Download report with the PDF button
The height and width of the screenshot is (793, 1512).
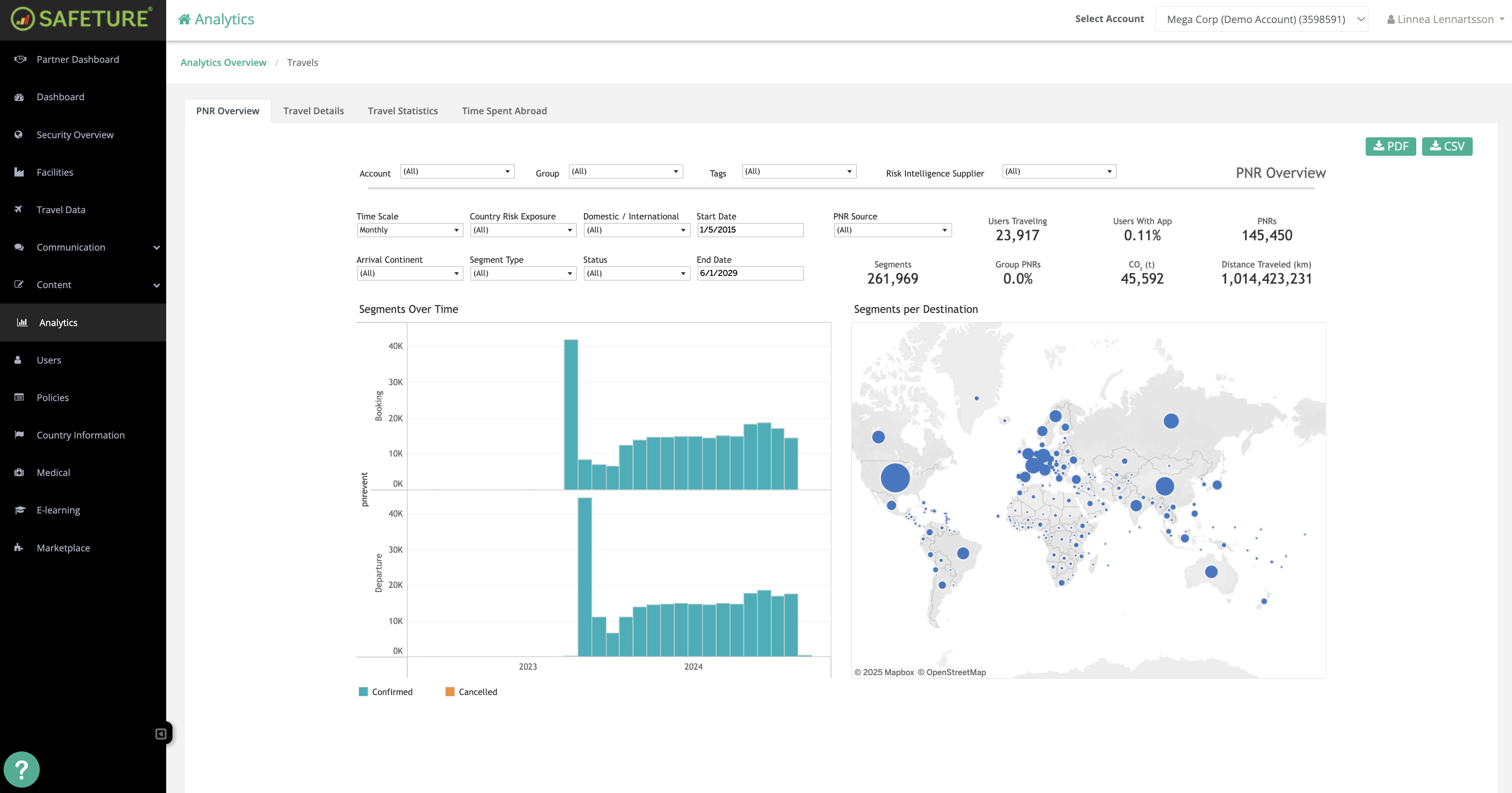pos(1390,146)
